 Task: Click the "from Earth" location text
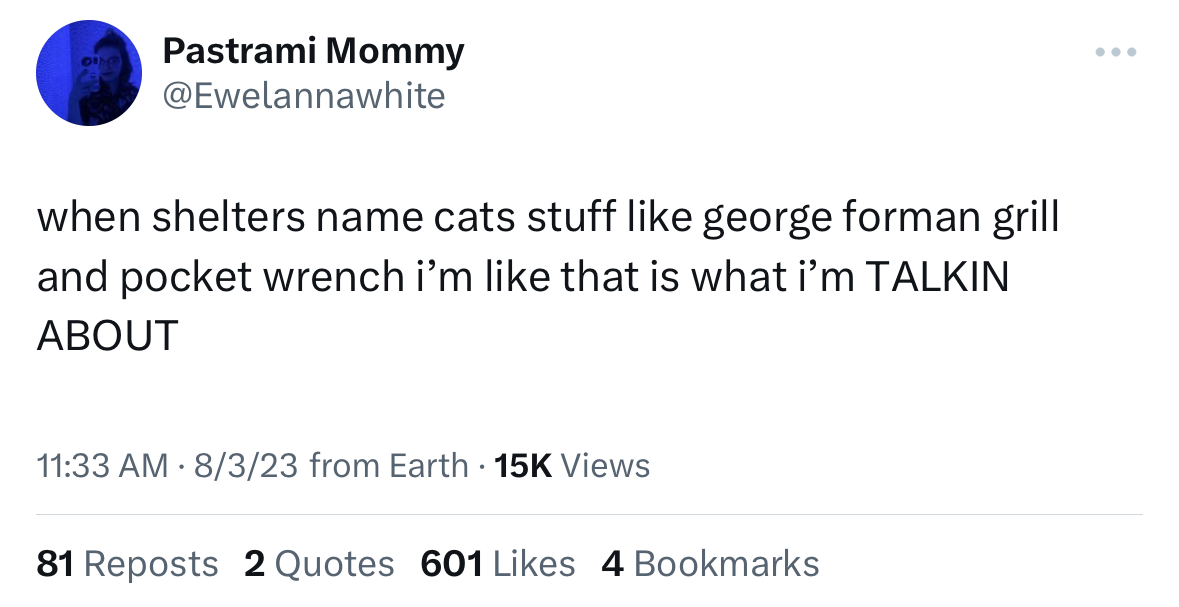[389, 465]
